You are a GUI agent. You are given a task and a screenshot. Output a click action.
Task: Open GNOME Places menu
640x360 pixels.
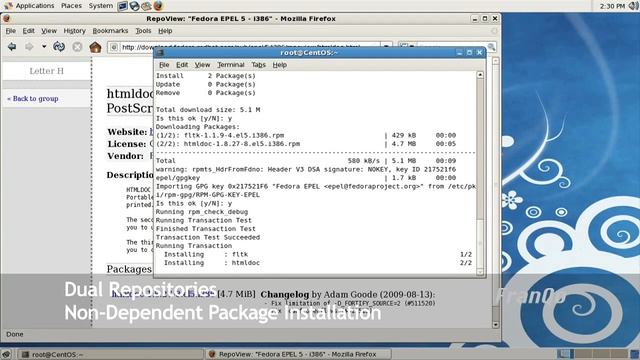tap(71, 6)
